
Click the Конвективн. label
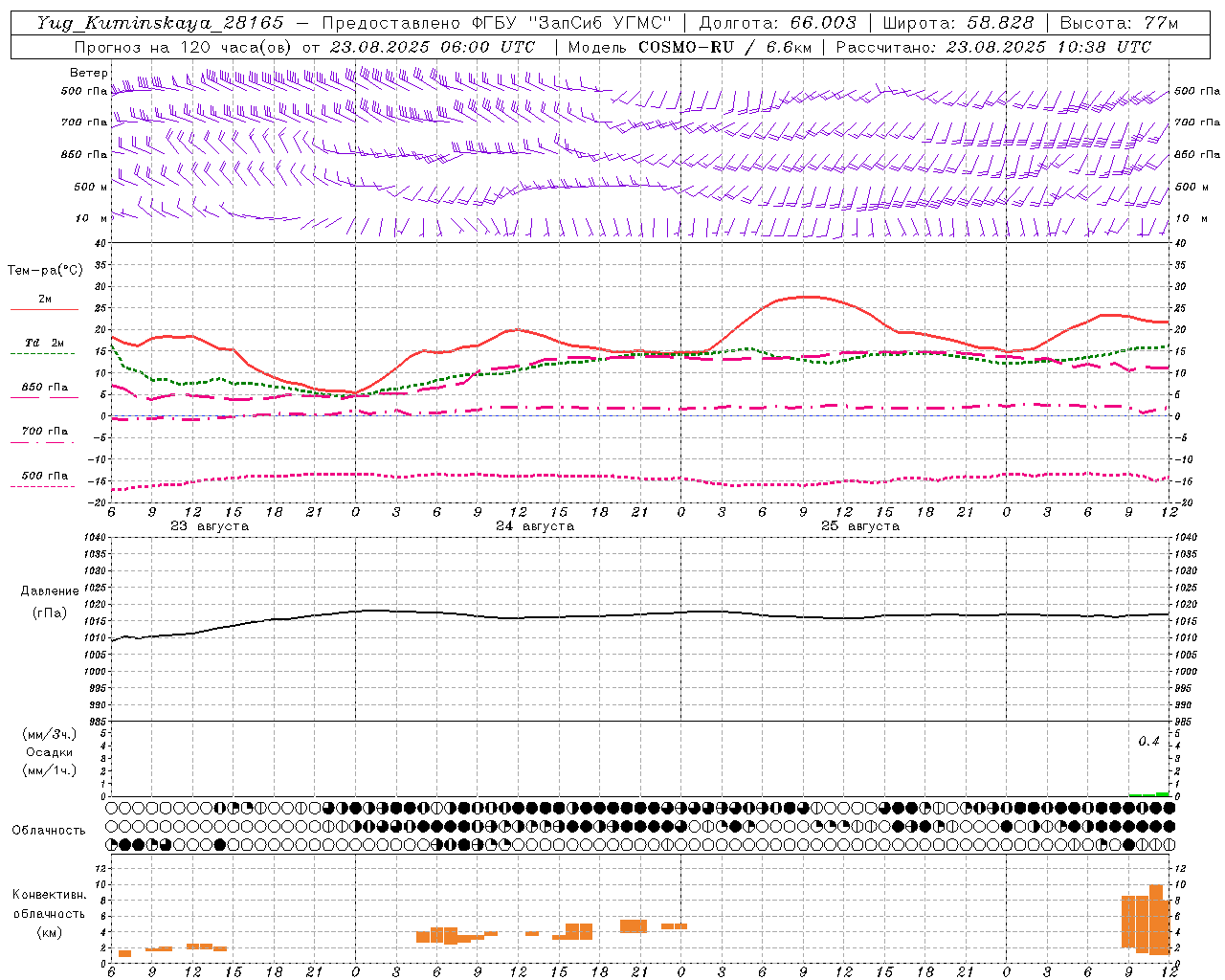pyautogui.click(x=50, y=895)
